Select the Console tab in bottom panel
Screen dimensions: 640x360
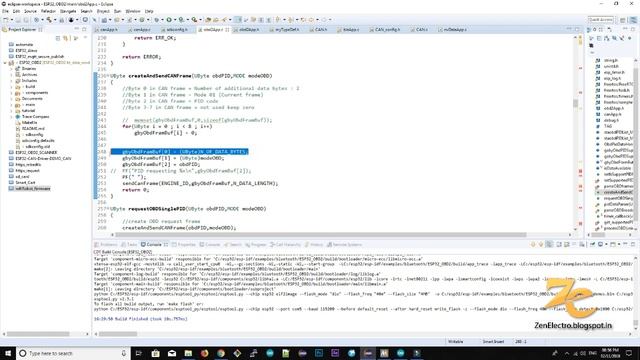[154, 244]
